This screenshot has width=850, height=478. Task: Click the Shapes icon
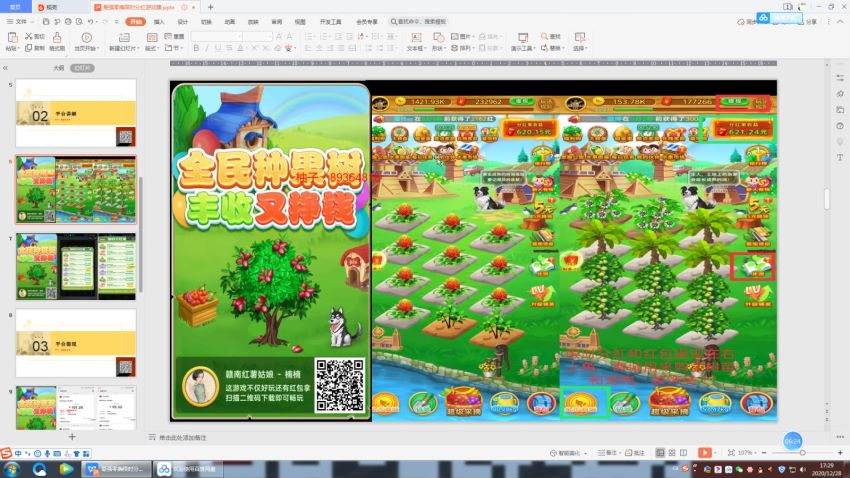(x=438, y=37)
